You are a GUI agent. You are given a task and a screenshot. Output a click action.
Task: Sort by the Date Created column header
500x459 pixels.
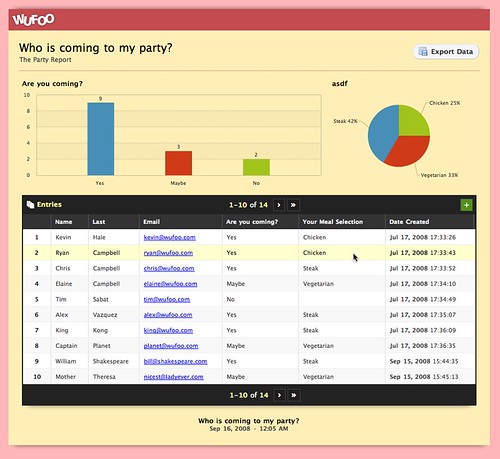click(409, 222)
